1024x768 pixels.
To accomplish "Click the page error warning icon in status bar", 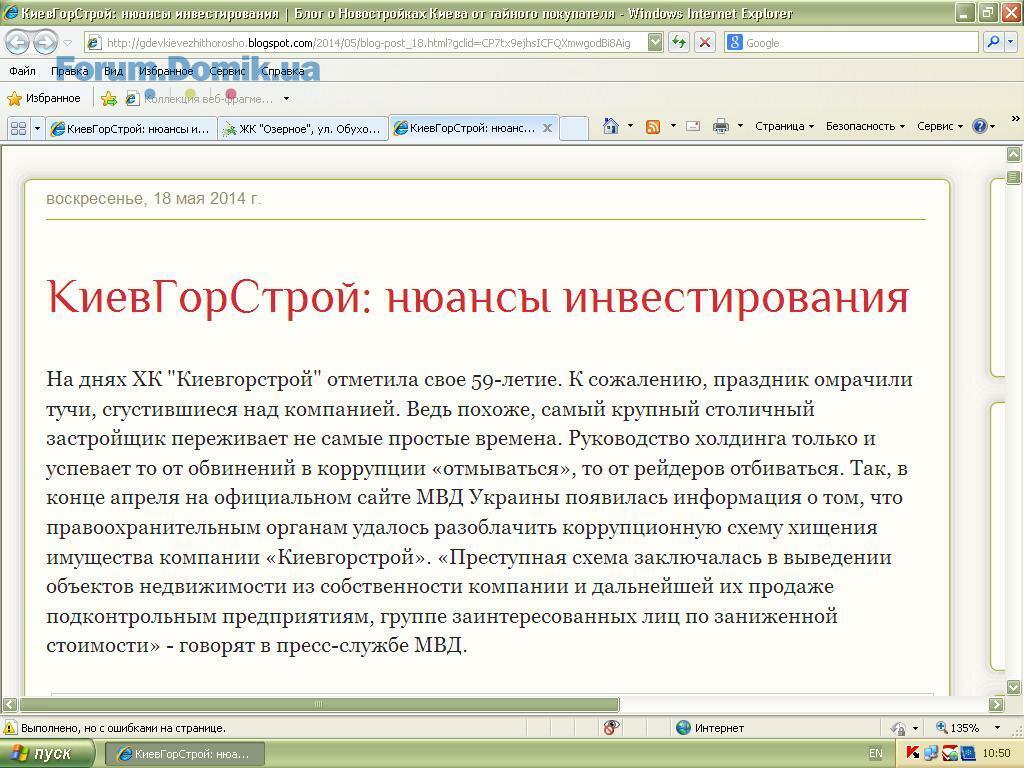I will click(x=10, y=728).
